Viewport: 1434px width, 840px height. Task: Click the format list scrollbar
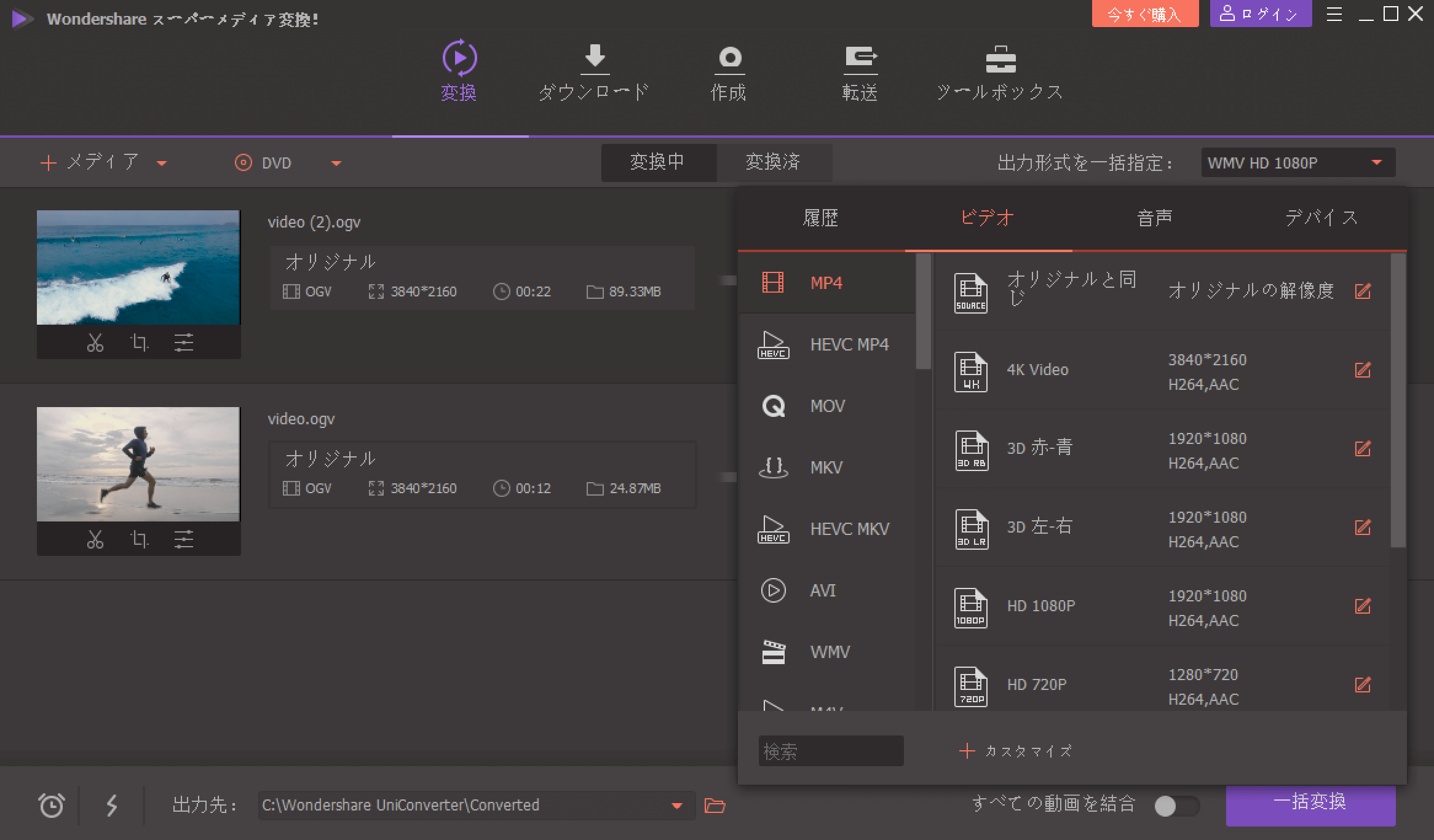[x=924, y=311]
